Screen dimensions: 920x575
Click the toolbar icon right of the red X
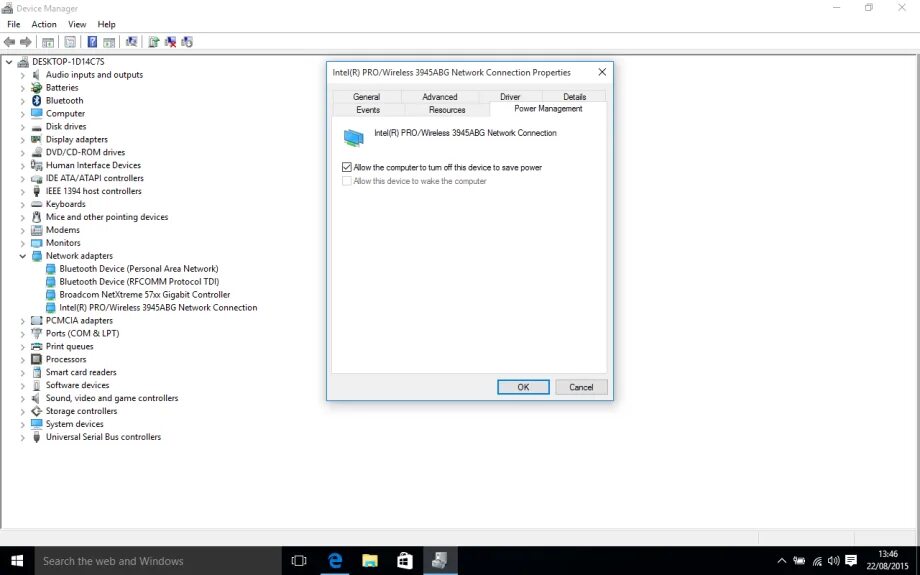(187, 42)
